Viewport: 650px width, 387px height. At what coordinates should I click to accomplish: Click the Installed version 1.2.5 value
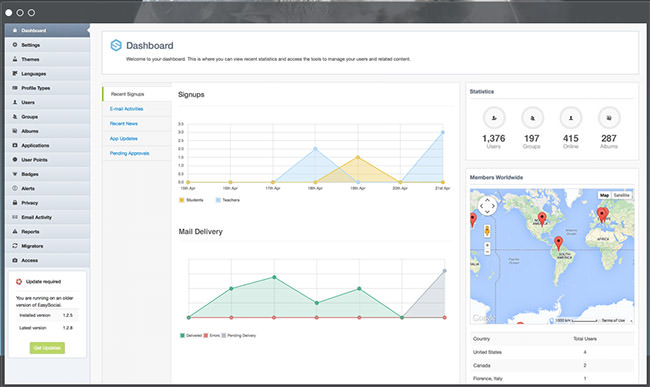68,315
